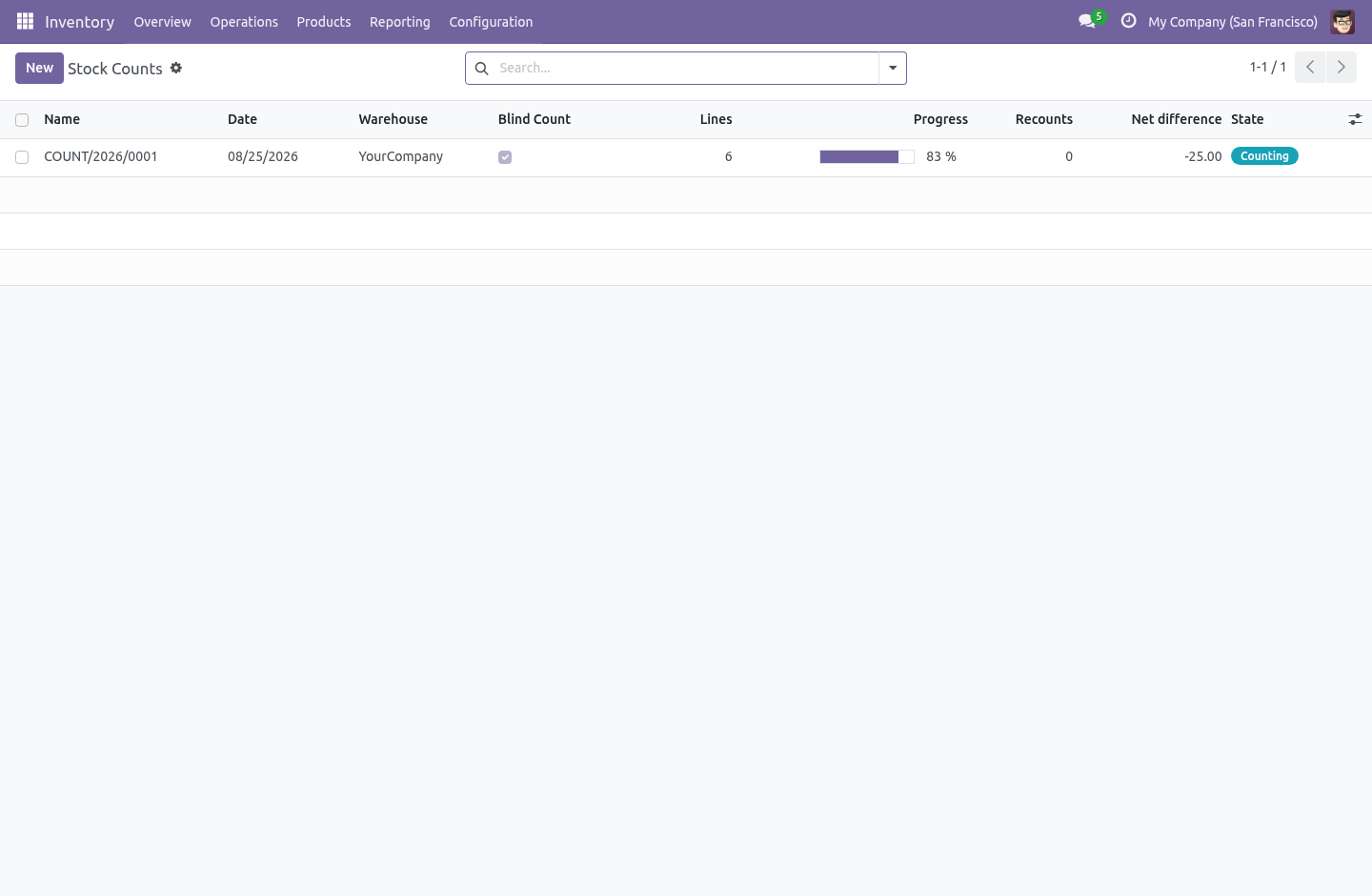The width and height of the screenshot is (1372, 896).
Task: Open the user avatar menu
Action: [x=1342, y=21]
